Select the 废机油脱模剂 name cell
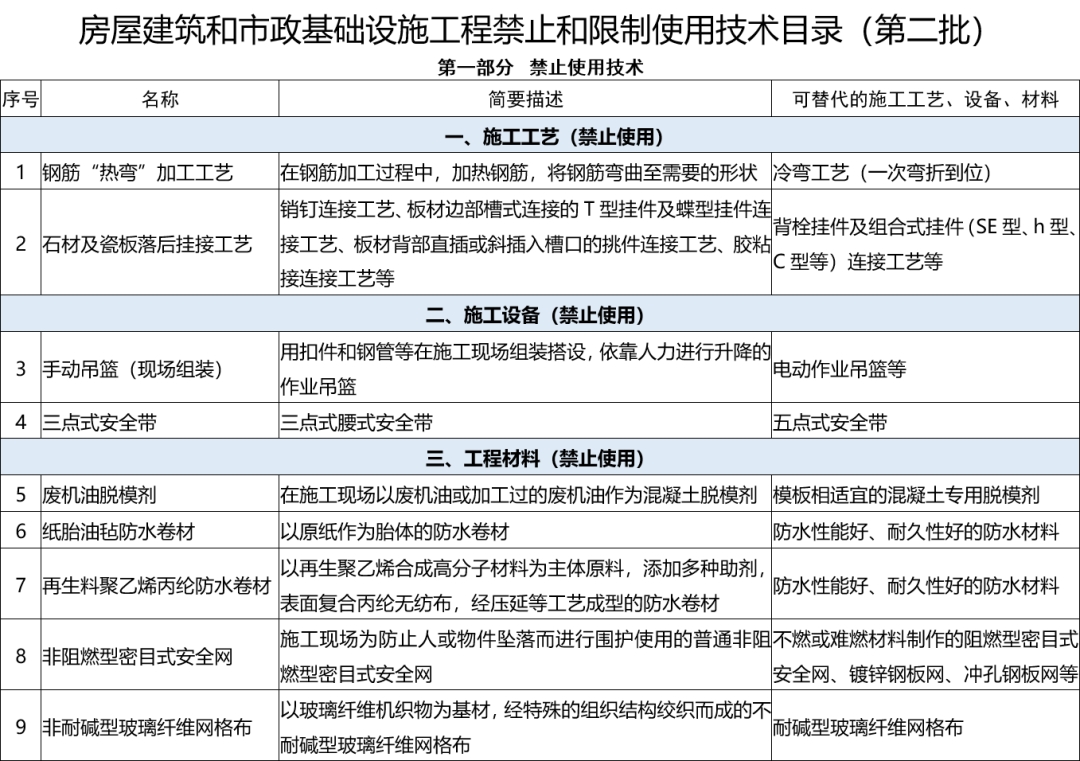The height and width of the screenshot is (761, 1080). [x=99, y=495]
